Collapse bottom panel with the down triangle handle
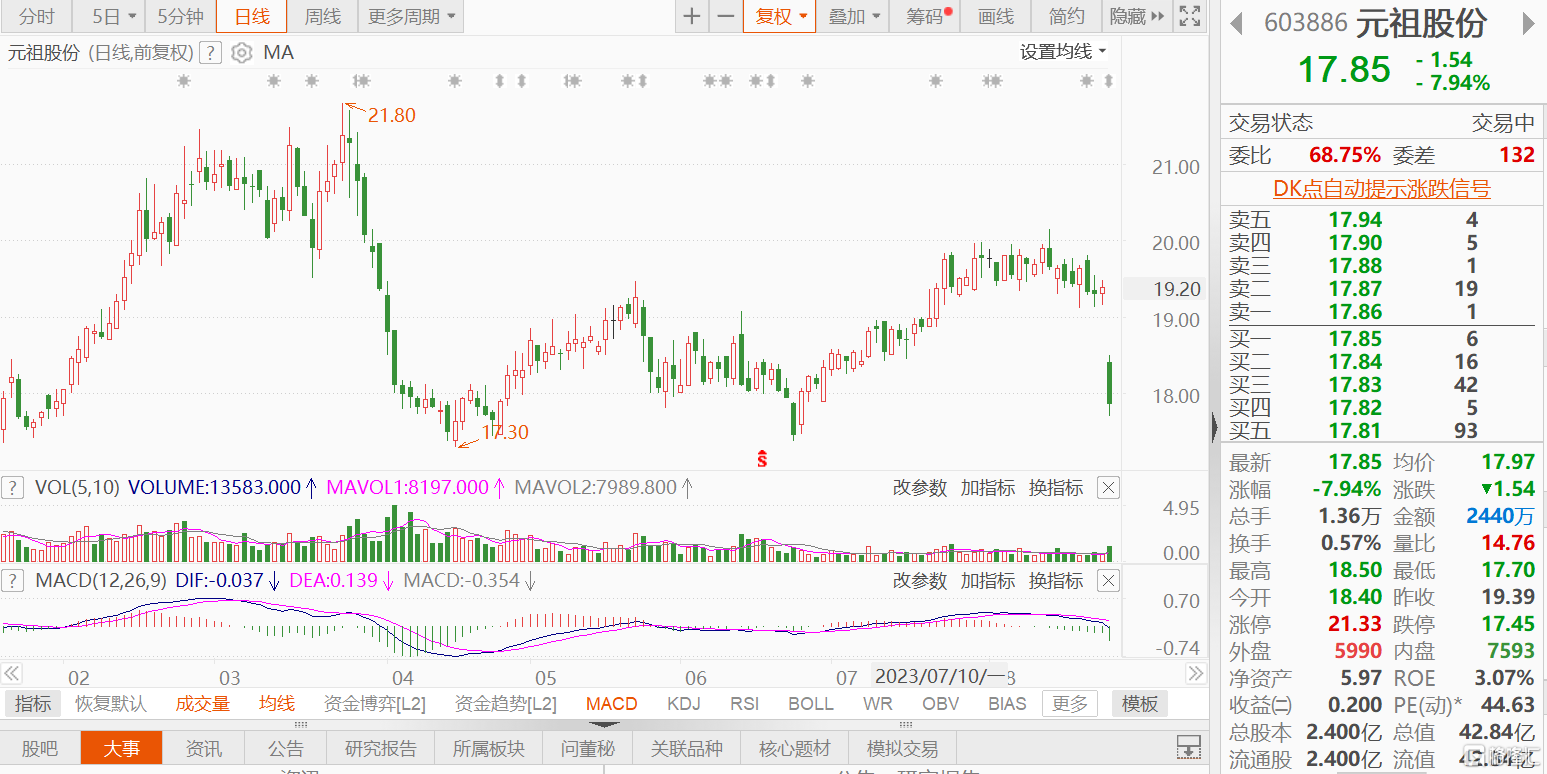 [x=605, y=723]
